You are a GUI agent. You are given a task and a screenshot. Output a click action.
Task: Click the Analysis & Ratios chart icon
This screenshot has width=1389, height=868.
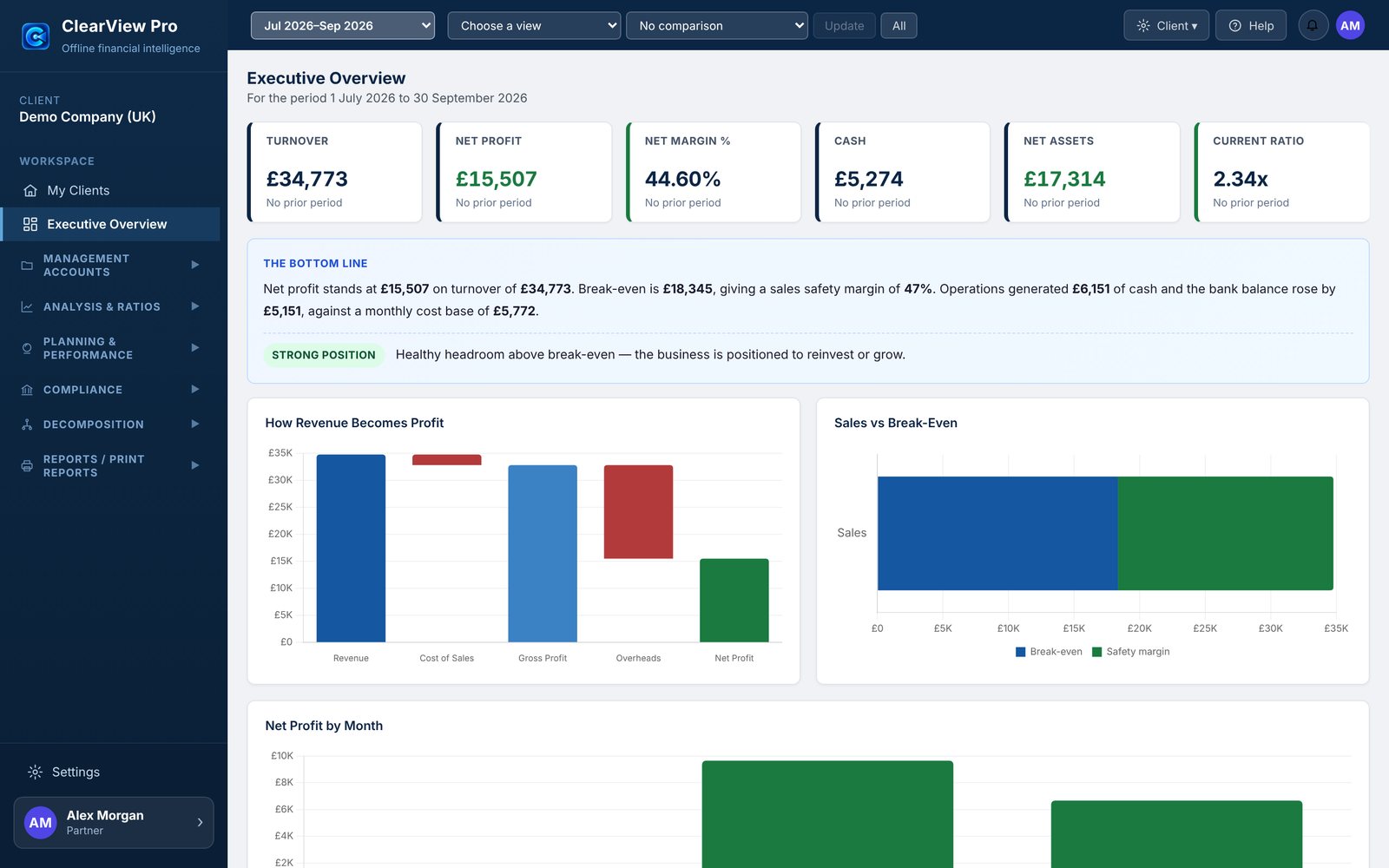pyautogui.click(x=27, y=307)
